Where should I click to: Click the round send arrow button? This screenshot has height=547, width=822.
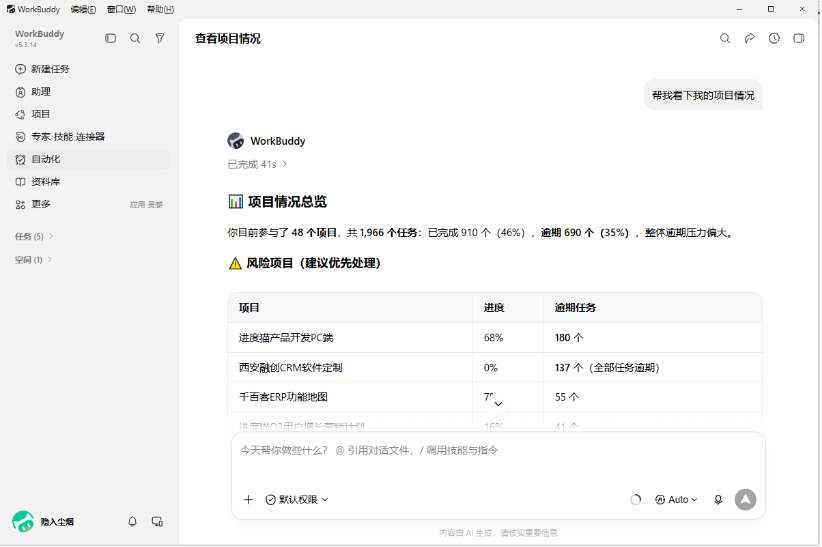(x=745, y=500)
